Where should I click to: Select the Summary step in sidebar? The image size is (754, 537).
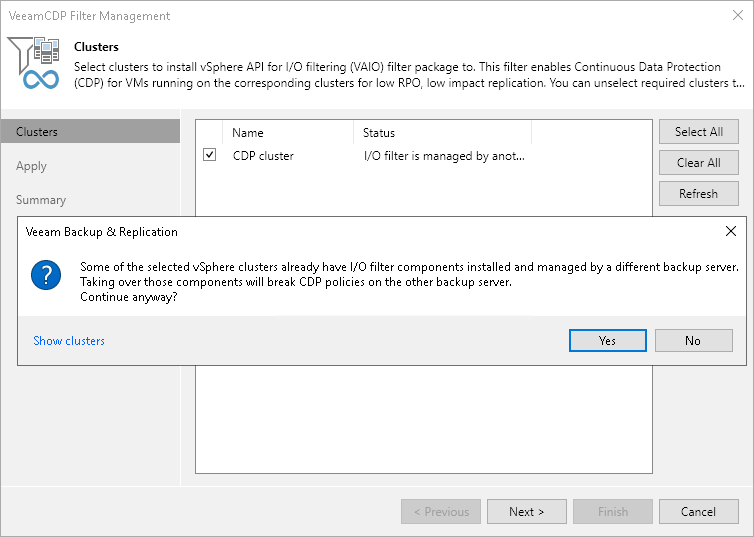click(x=41, y=200)
